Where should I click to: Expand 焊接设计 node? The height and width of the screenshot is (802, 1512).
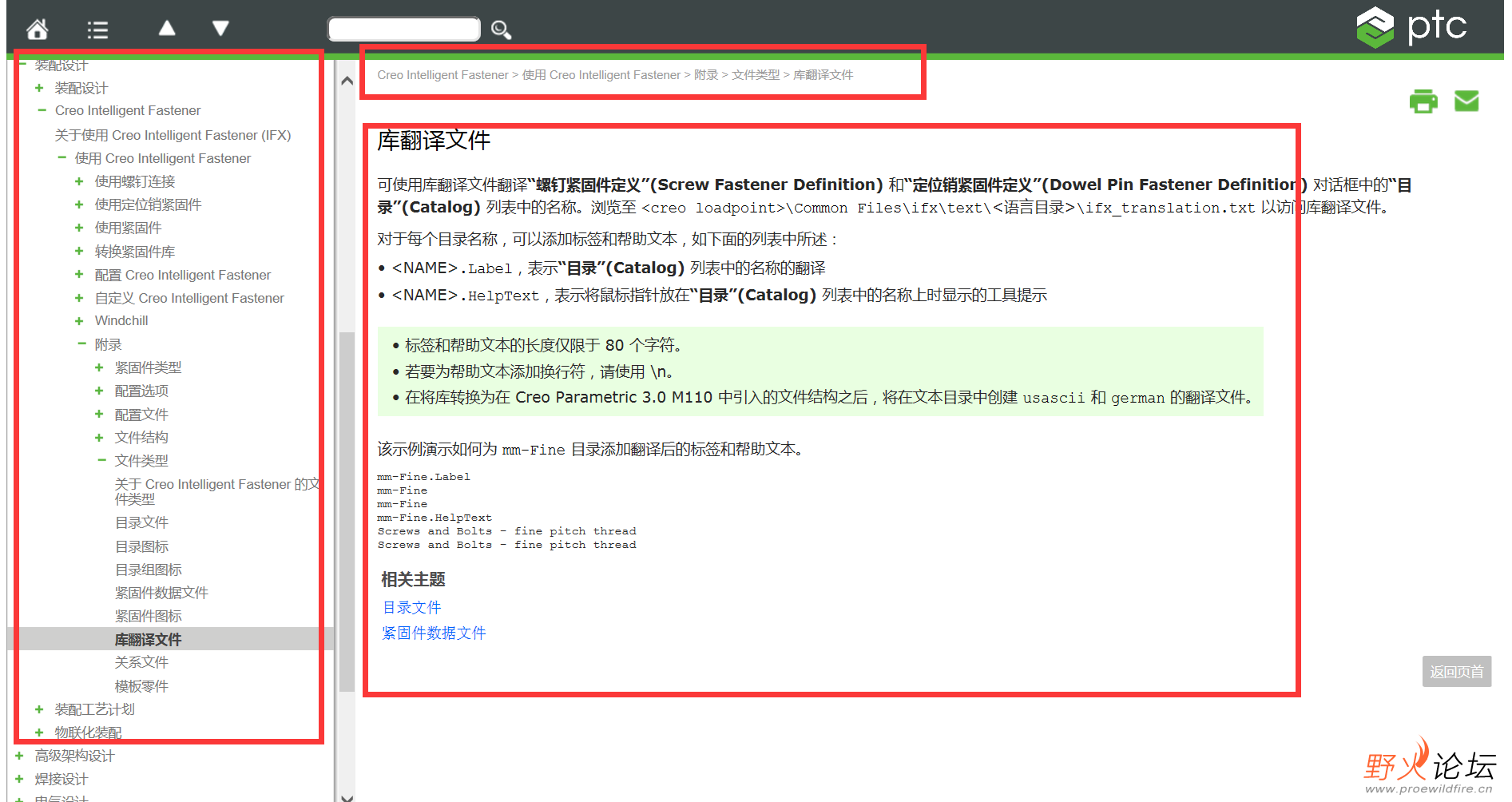coord(19,779)
